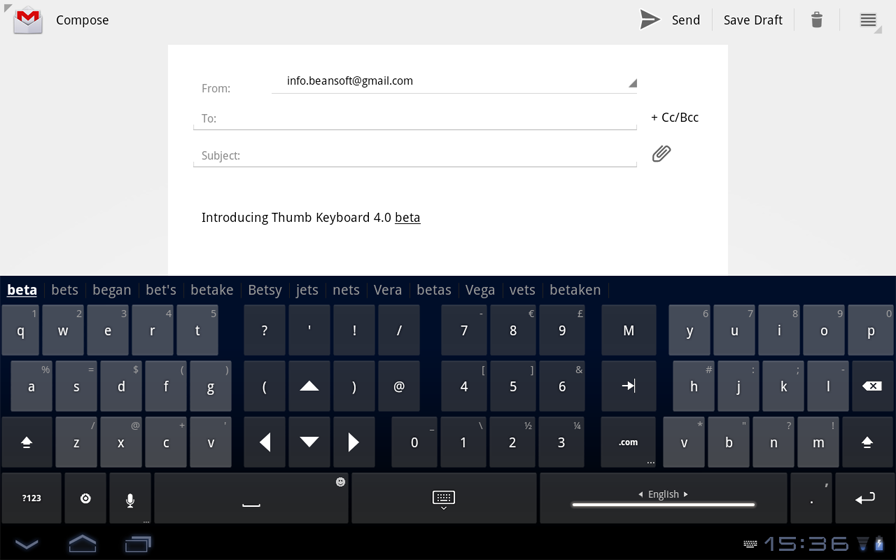Screen dimensions: 896x560
Task: Choose suggestion 'betake'
Action: 211,290
